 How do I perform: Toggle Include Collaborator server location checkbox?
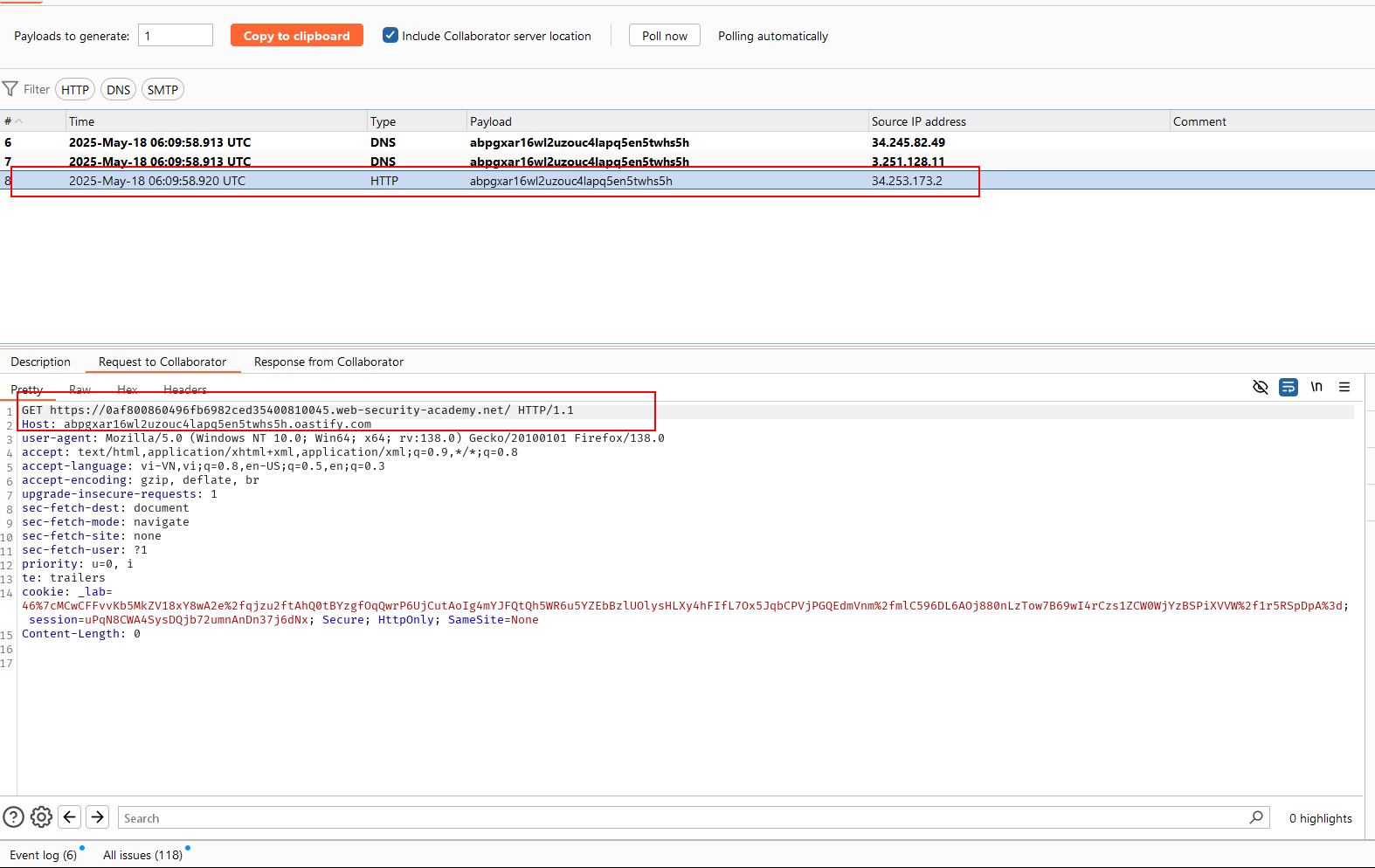tap(390, 35)
